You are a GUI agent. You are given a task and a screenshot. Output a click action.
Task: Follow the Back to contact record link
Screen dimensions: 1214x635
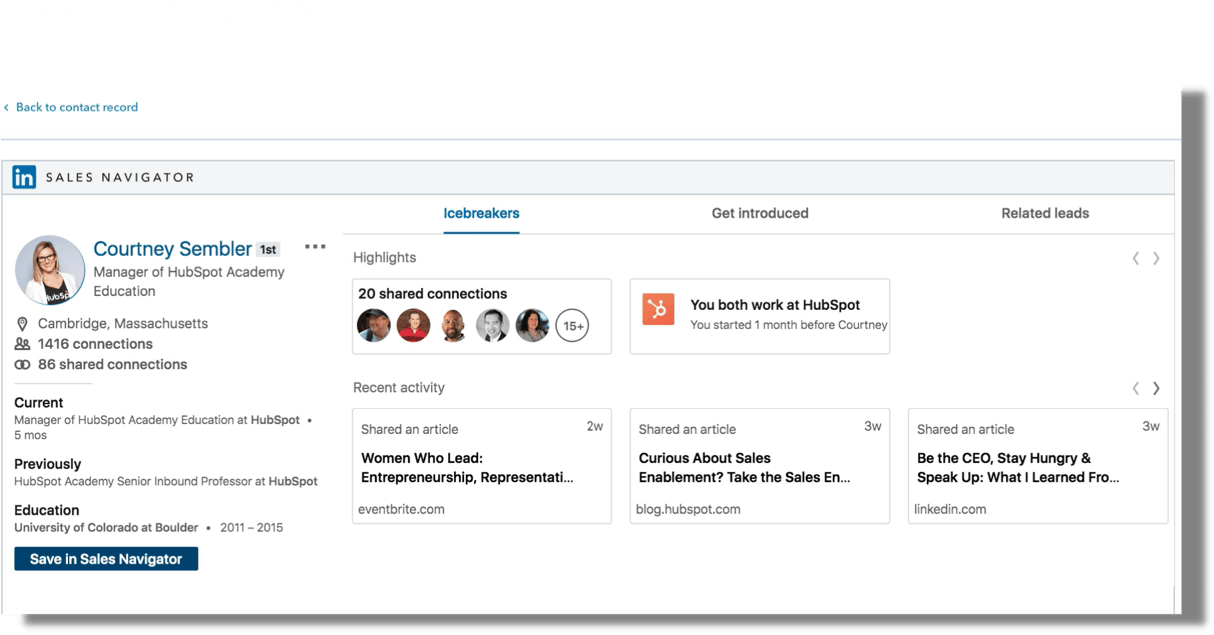point(76,107)
